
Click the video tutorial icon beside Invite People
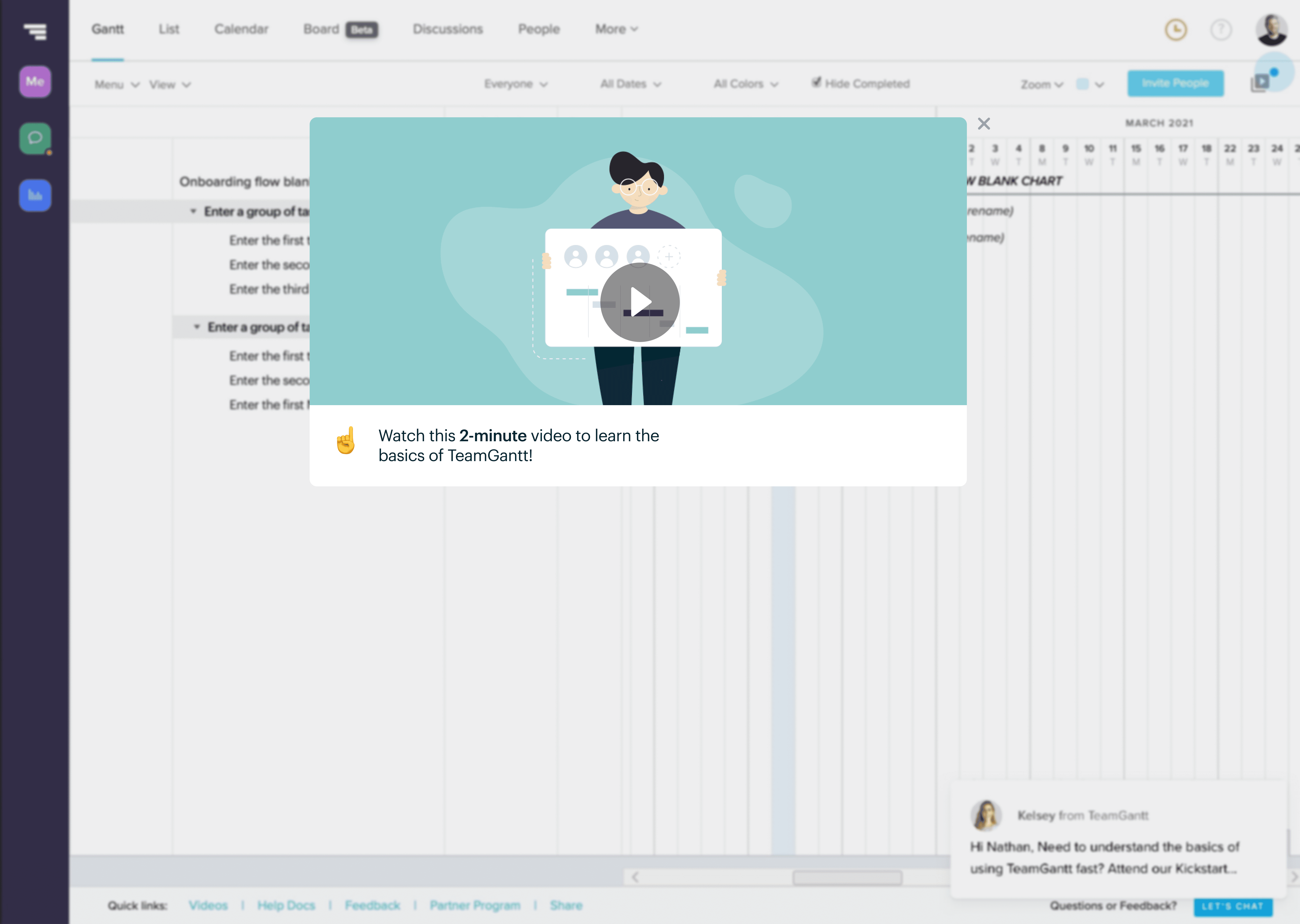point(1260,83)
